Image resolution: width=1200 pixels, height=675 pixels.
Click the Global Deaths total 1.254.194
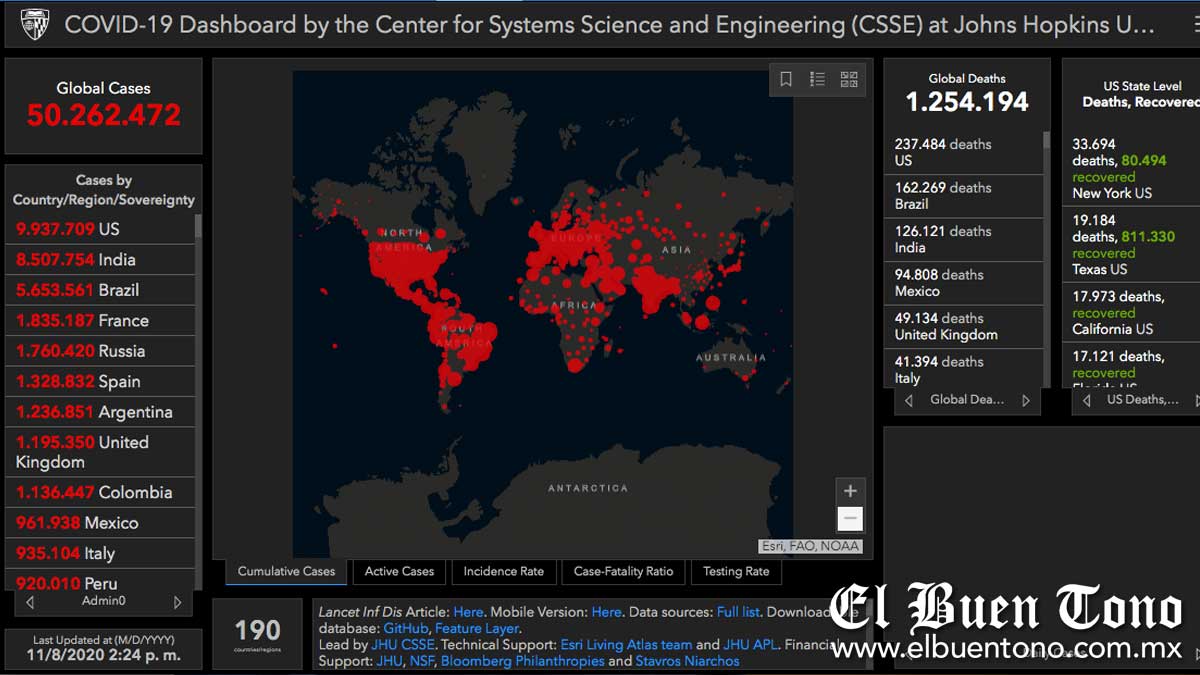point(967,102)
